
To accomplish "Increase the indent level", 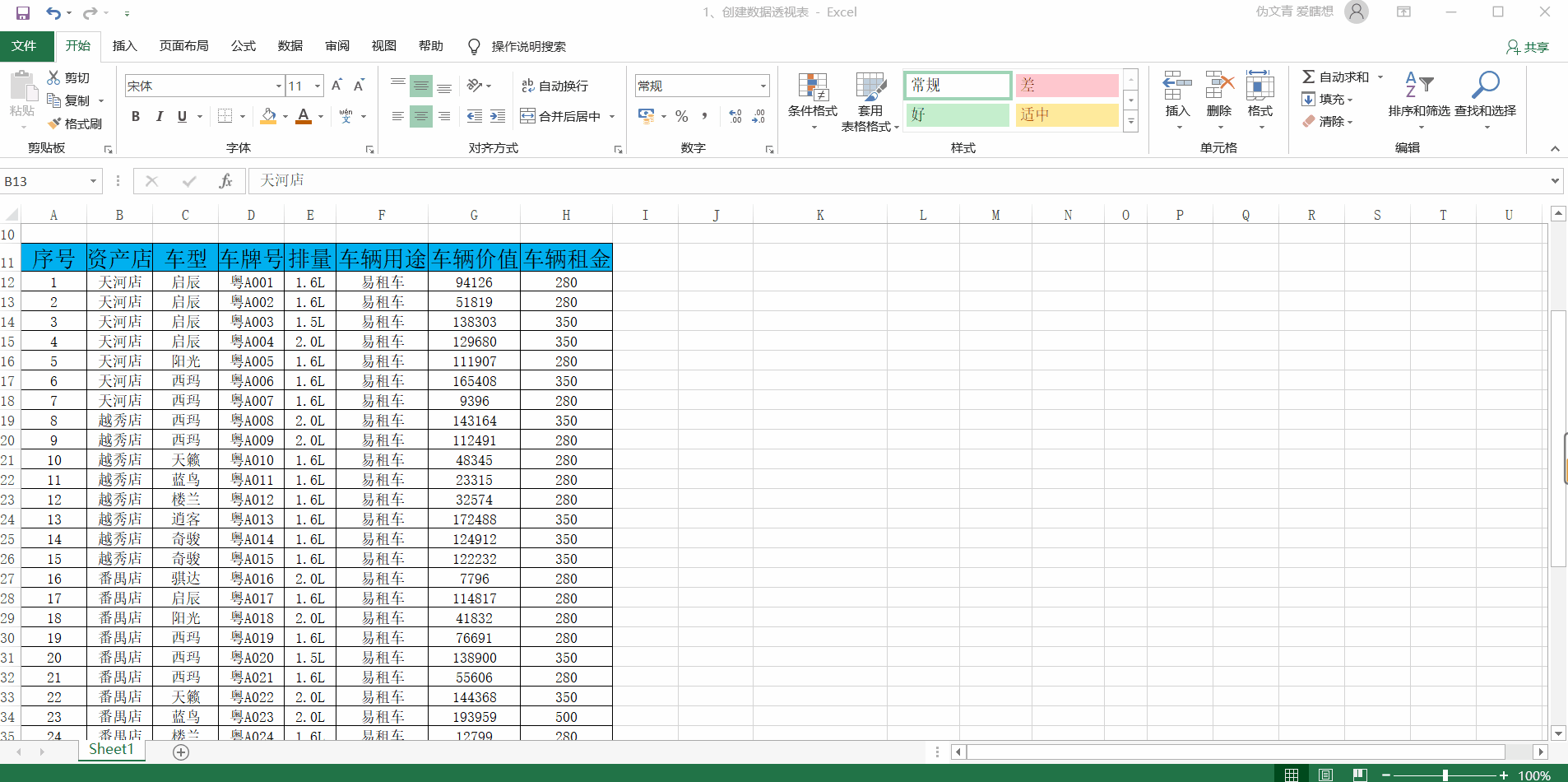I will pyautogui.click(x=498, y=116).
